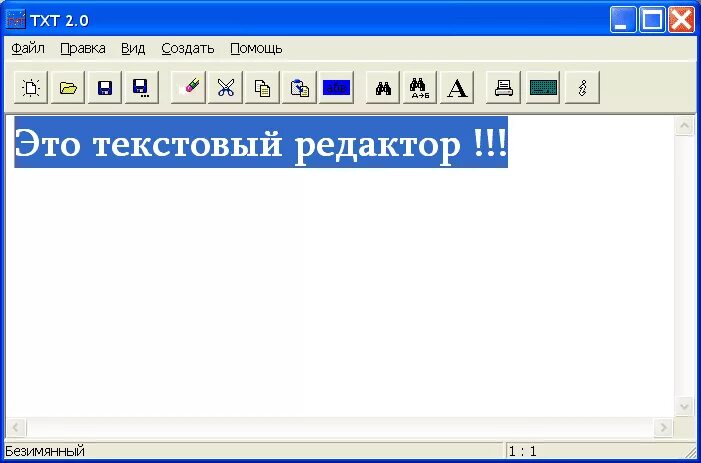Screen dimensions: 701x463
Task: Close the TXT 2.0 window
Action: tap(682, 20)
